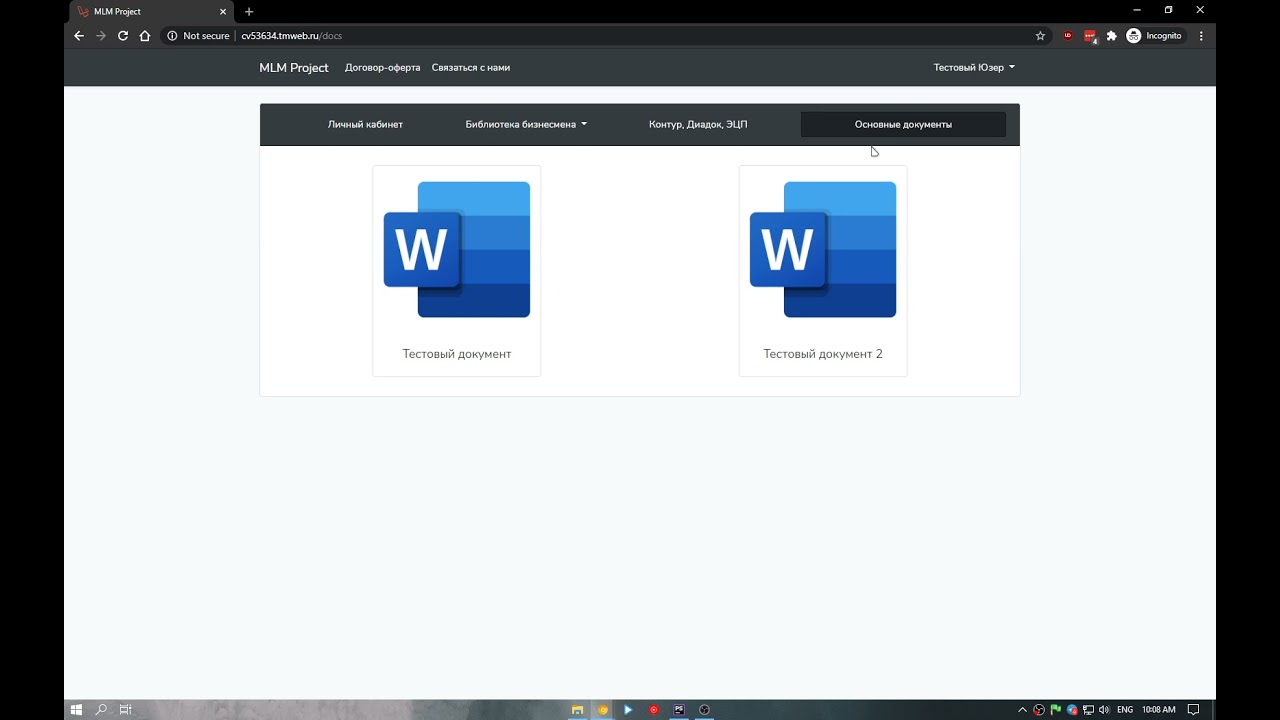Go back using the browser back arrow

(x=79, y=36)
